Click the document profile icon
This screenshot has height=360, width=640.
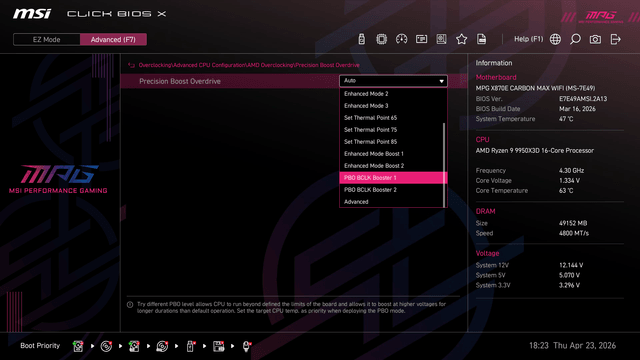[x=482, y=39]
